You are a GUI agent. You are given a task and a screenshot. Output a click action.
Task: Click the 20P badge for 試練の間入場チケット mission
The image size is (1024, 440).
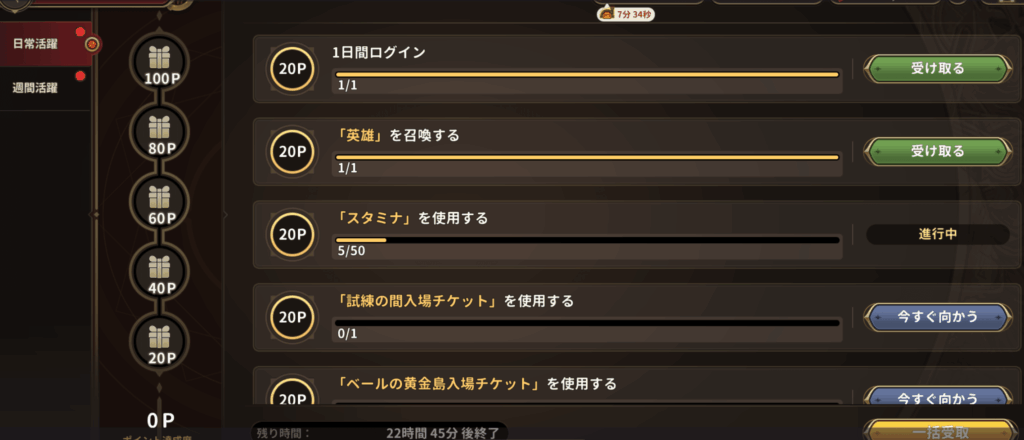point(293,318)
